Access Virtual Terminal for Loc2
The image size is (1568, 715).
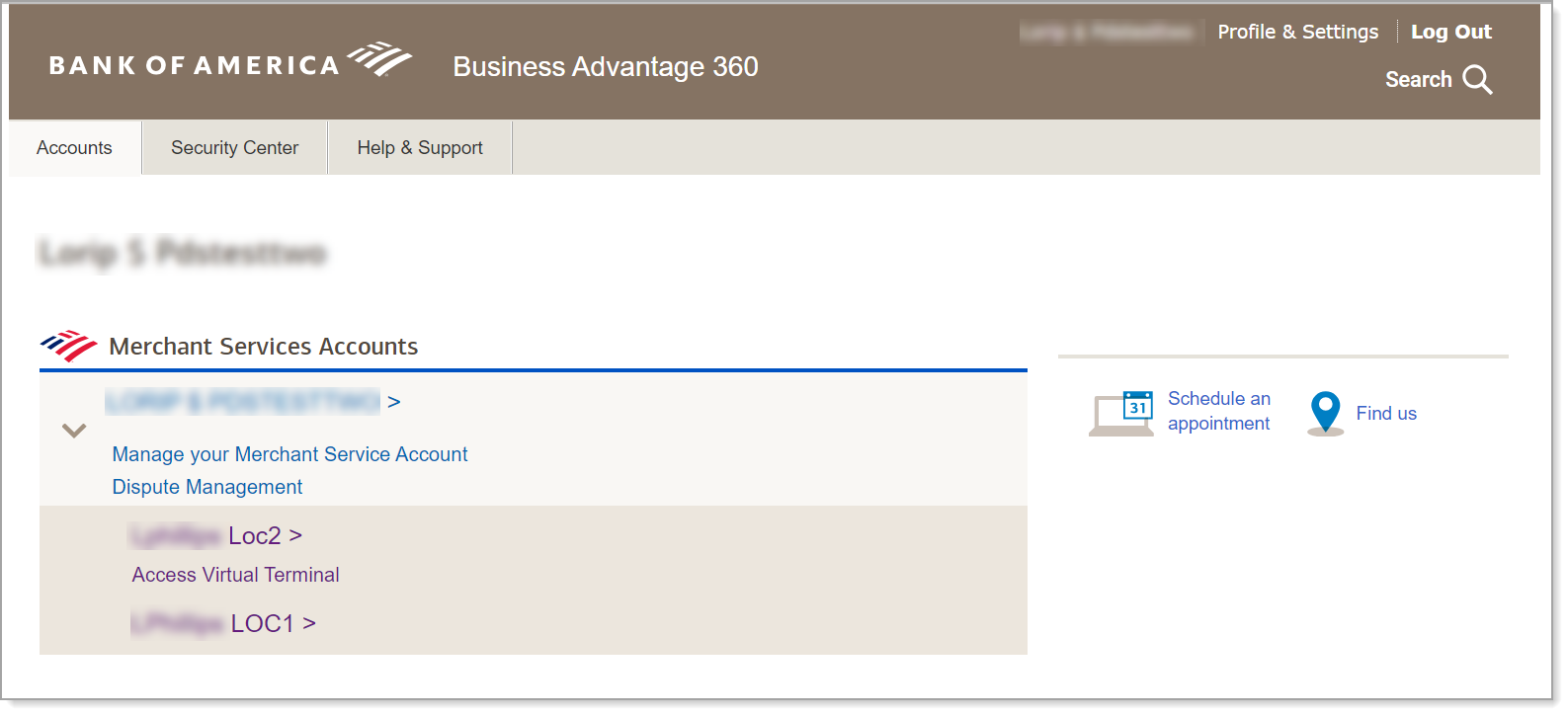coord(235,574)
